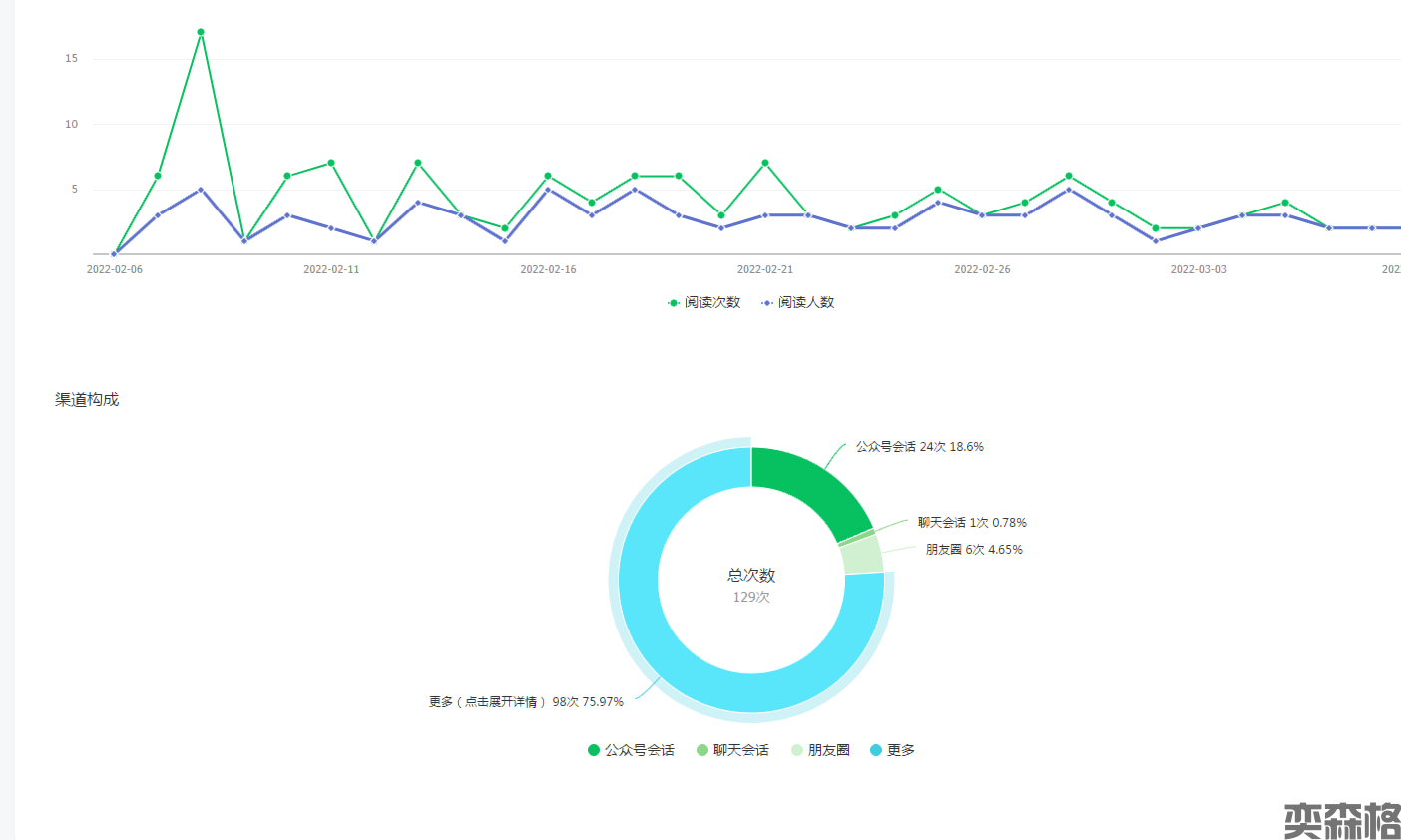This screenshot has height=840, width=1401.
Task: Click the 2022-03-03 x-axis date label
Action: point(1198,270)
